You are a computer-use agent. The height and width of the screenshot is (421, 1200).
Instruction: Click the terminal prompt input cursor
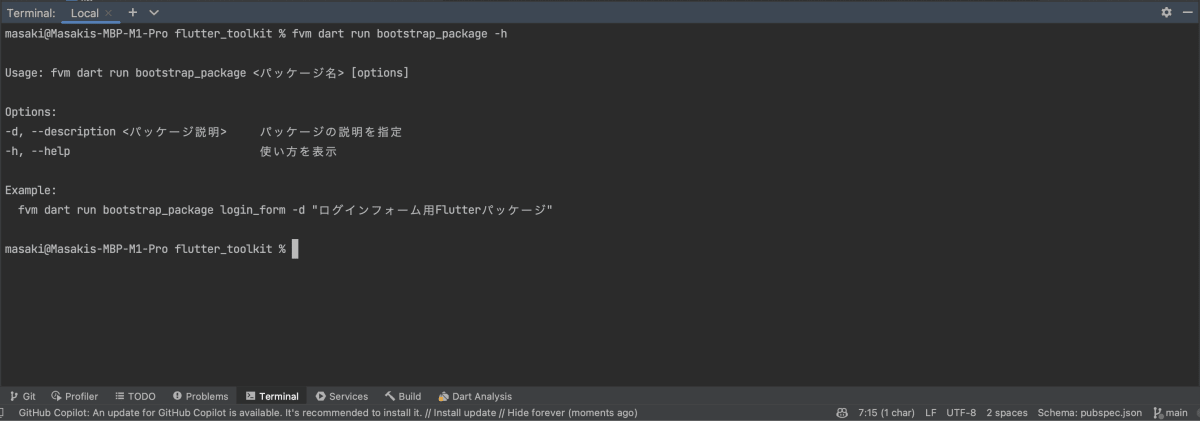tap(295, 248)
